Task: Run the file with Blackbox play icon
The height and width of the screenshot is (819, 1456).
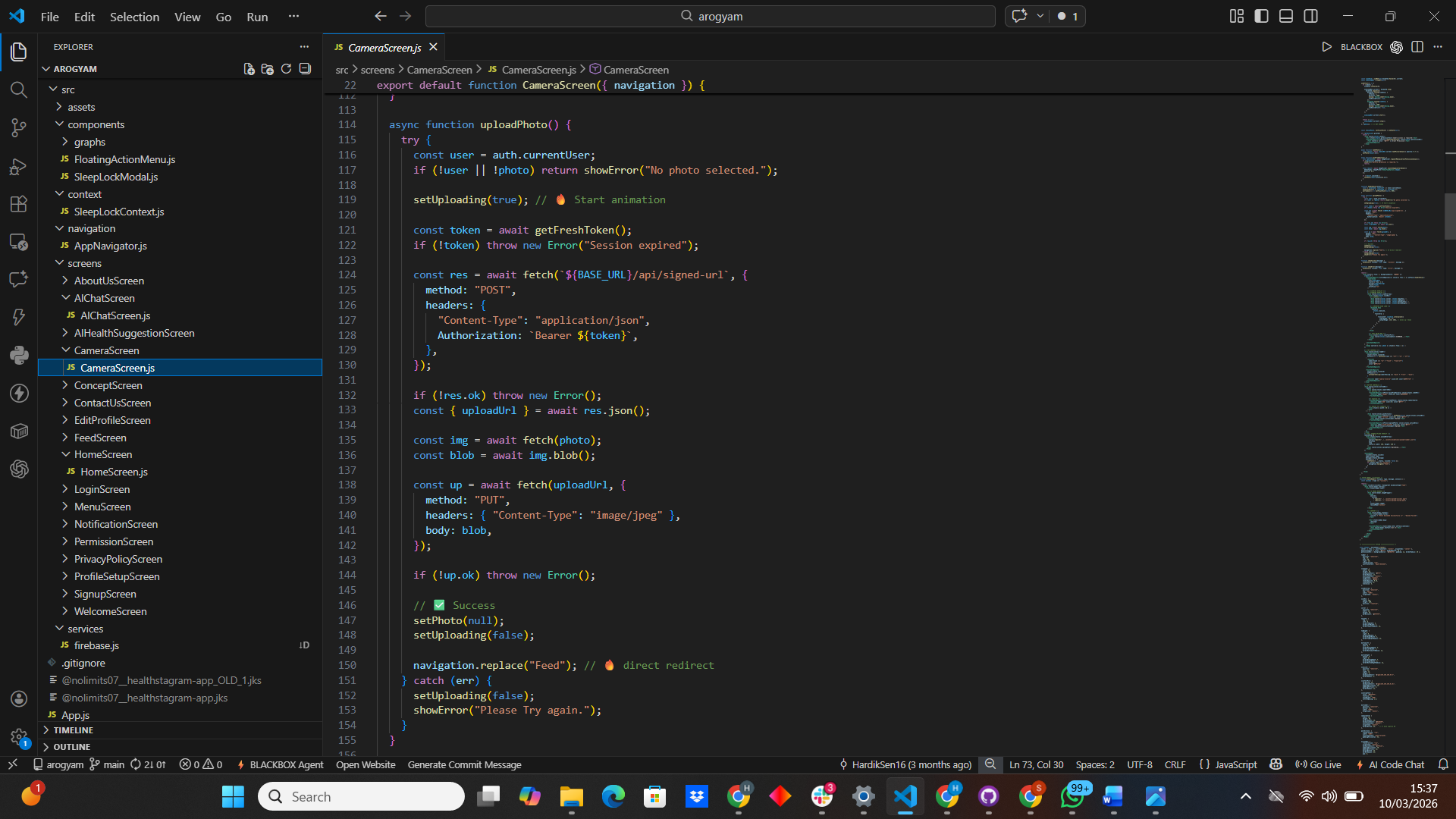Action: [x=1326, y=47]
